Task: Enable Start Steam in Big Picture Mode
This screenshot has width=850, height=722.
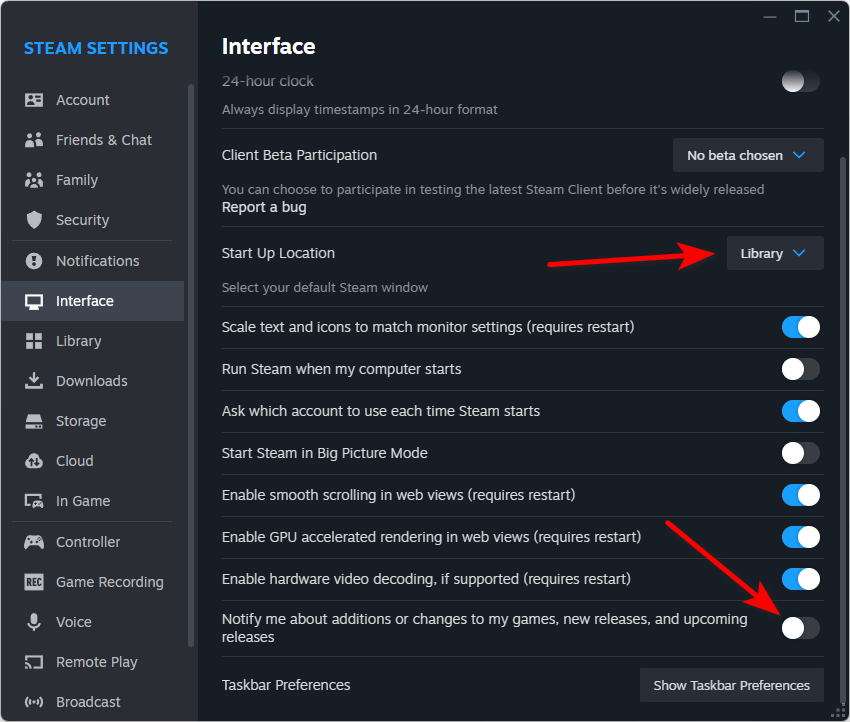Action: tap(801, 453)
